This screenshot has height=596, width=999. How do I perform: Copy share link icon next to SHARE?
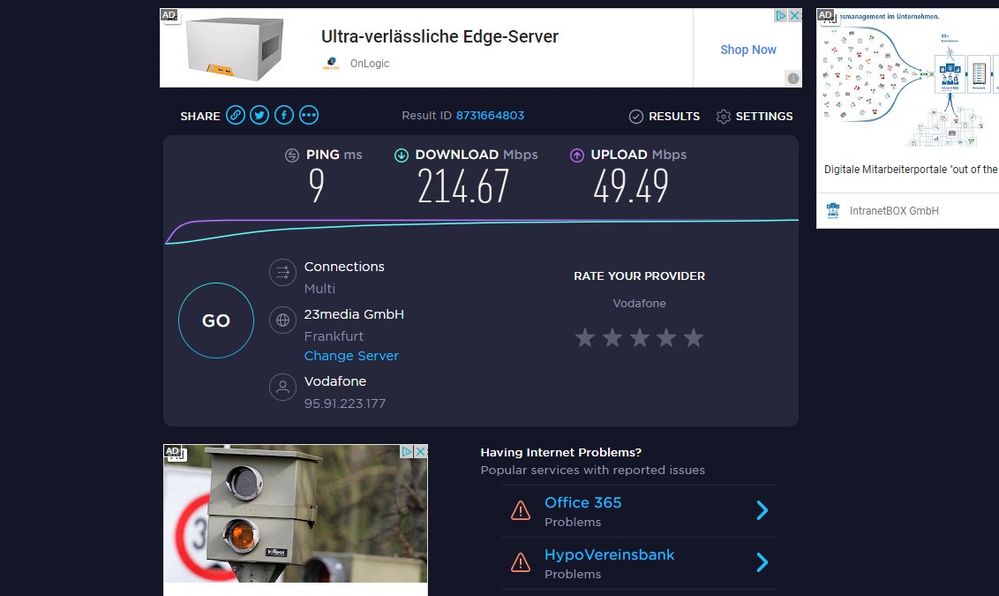[x=236, y=115]
